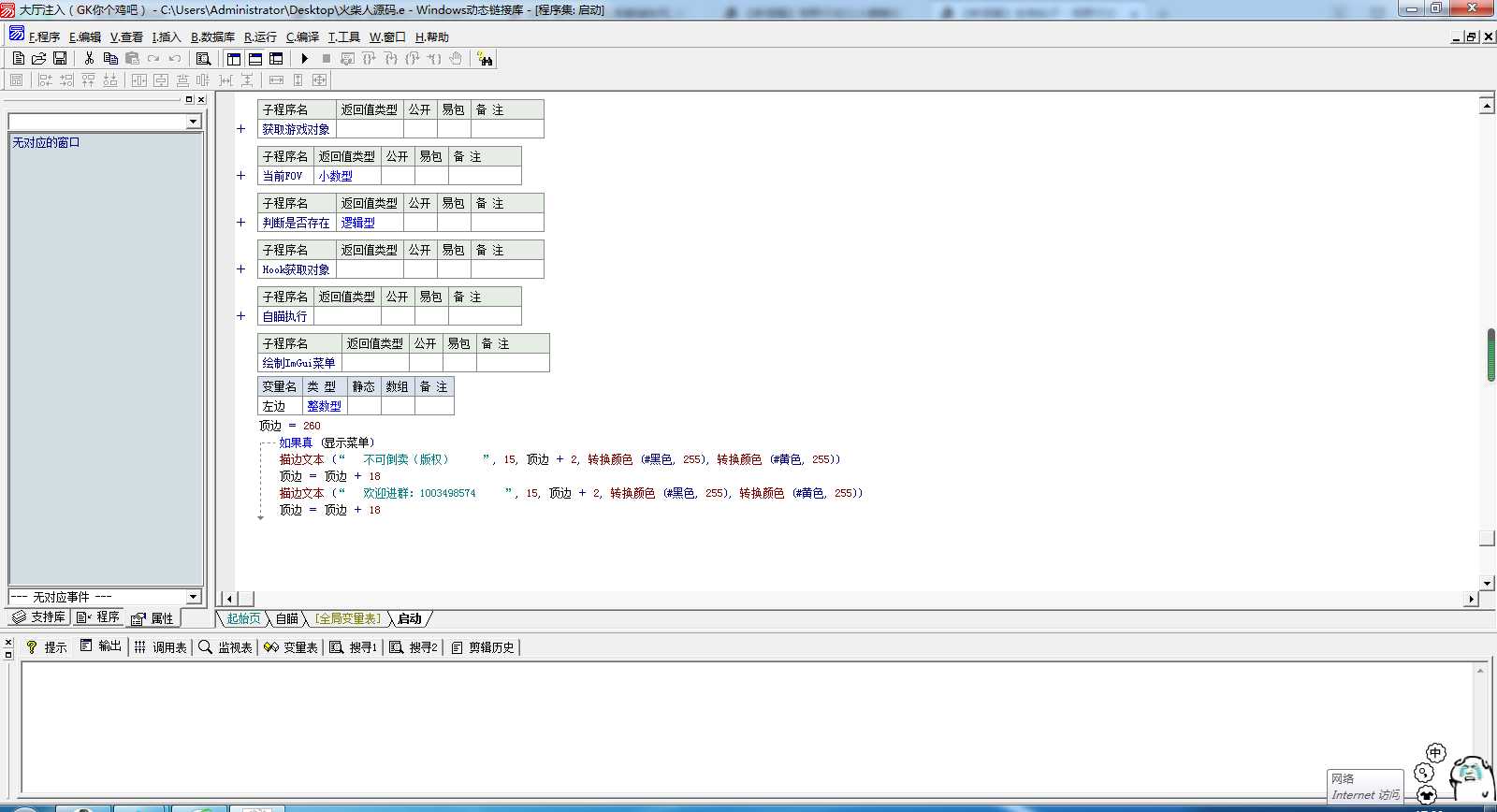Toggle the work panel layout icon
1497x812 pixels.
[x=234, y=58]
